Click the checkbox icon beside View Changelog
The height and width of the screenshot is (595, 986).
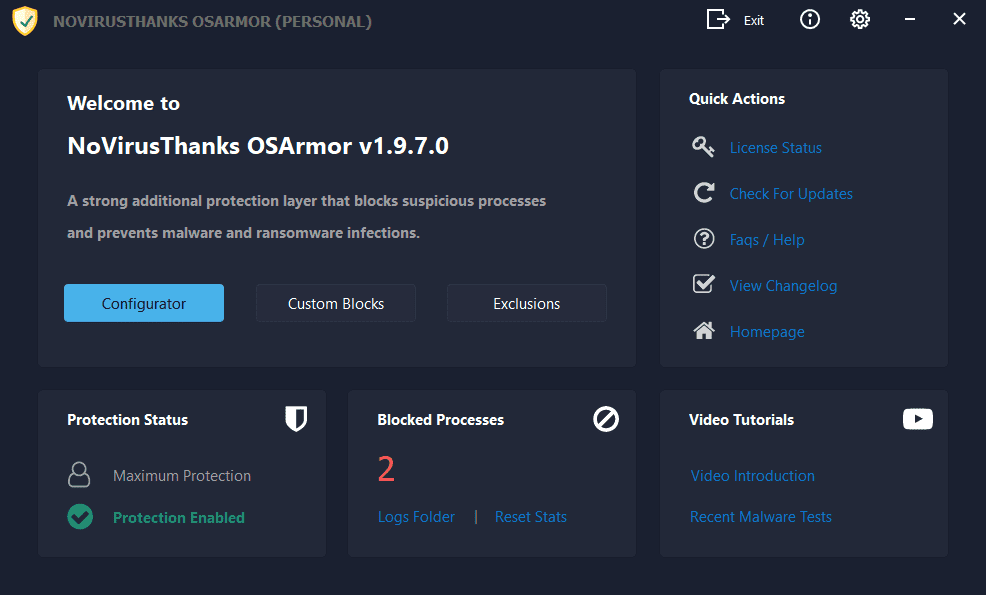click(704, 284)
